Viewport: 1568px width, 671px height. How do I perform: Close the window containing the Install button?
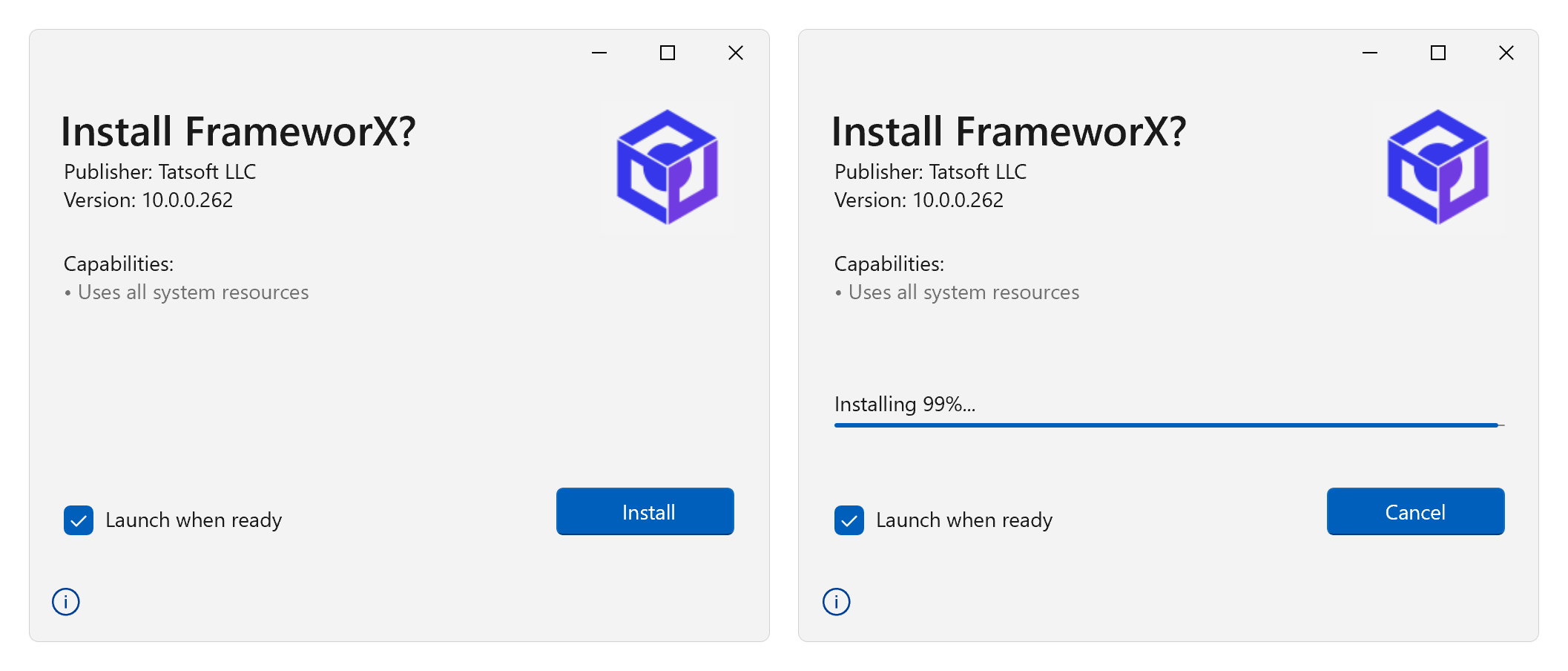pos(736,53)
